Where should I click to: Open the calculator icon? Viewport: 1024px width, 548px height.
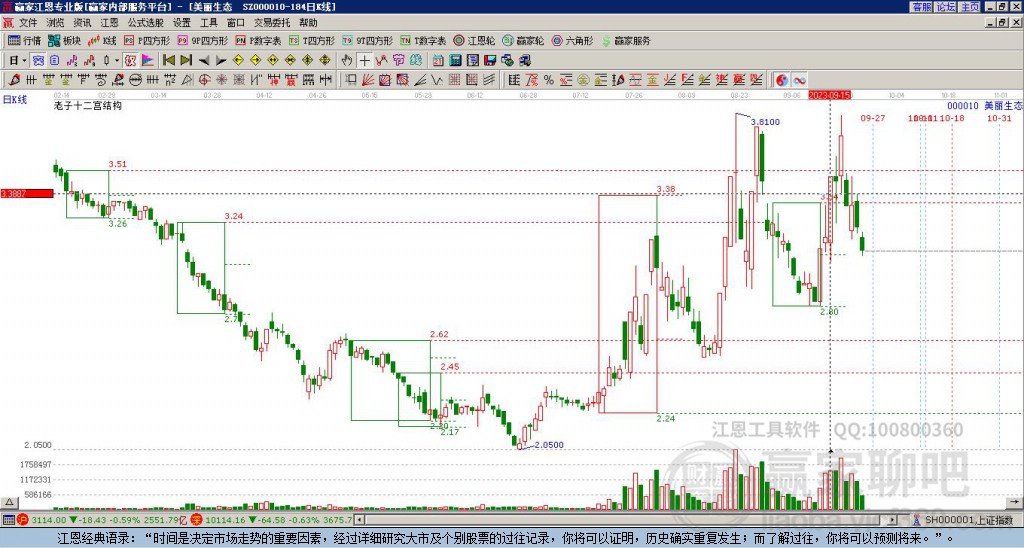point(455,61)
